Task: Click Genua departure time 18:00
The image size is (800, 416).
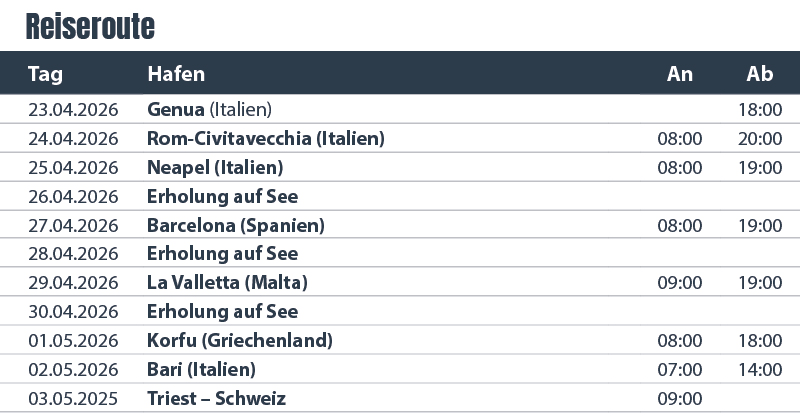Action: (759, 108)
